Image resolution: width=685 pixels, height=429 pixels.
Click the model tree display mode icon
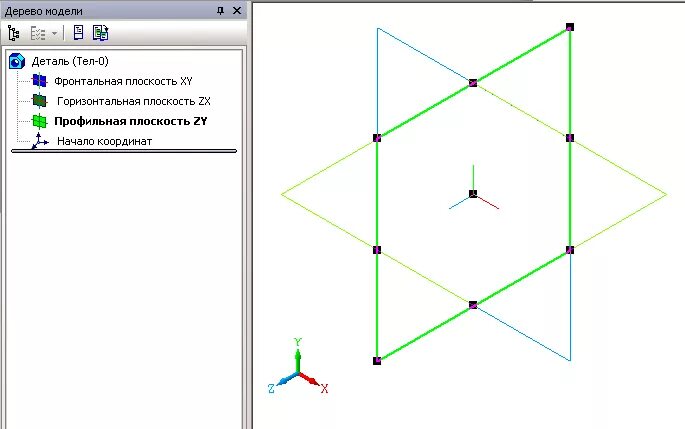(x=14, y=33)
